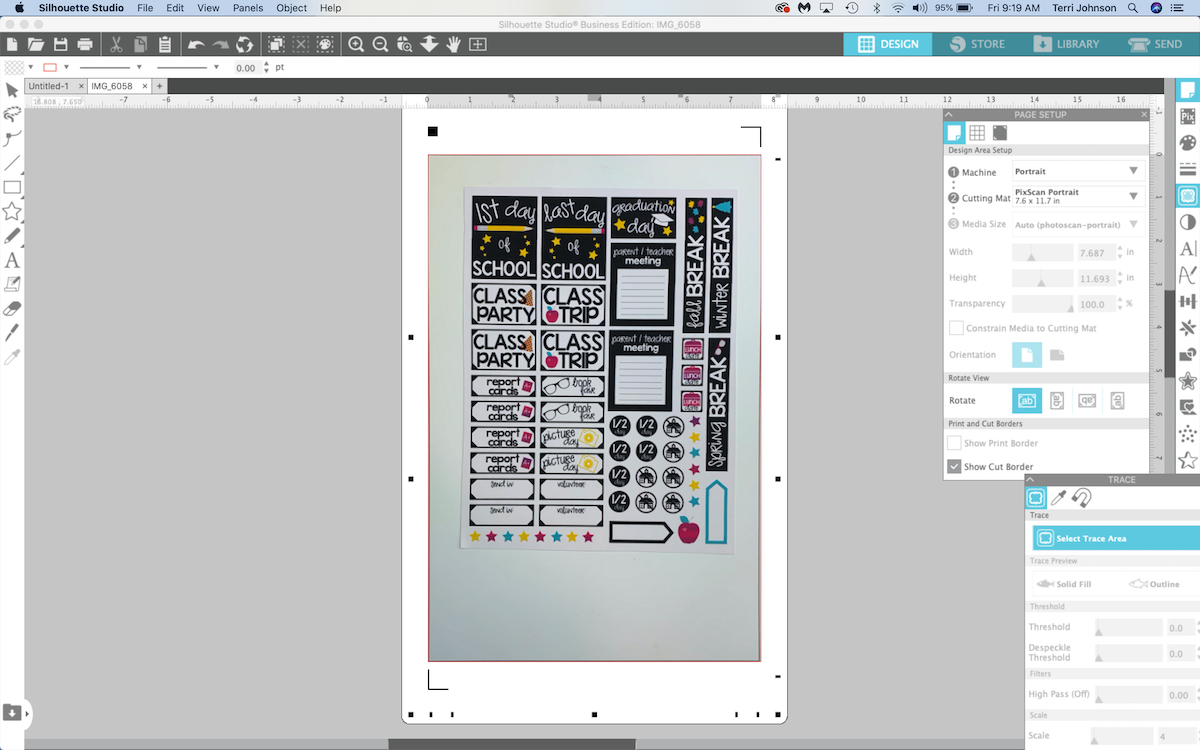Open the Media Size dropdown
1200x750 pixels.
point(1078,224)
